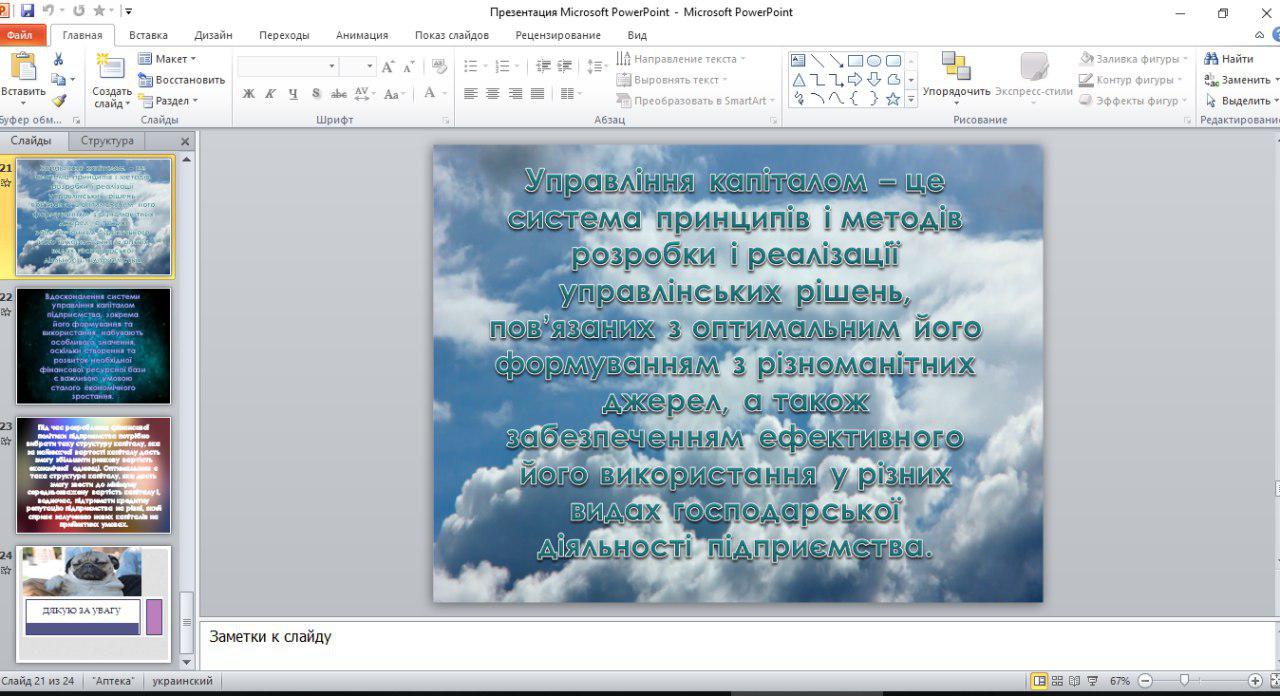Switch to Normal view in status bar
This screenshot has height=696, width=1280.
pos(1040,681)
